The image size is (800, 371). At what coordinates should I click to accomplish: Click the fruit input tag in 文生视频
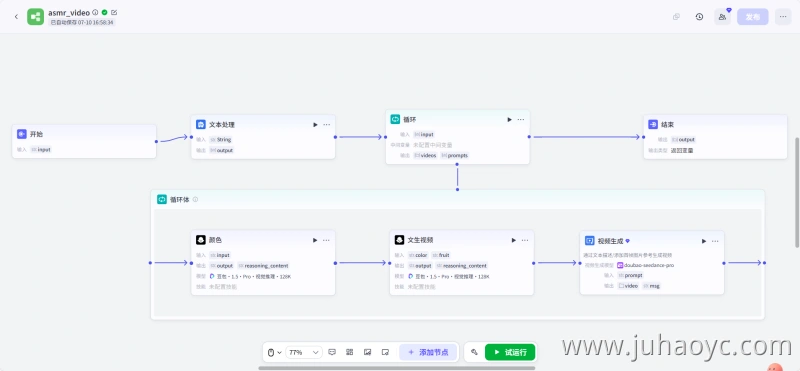click(441, 255)
